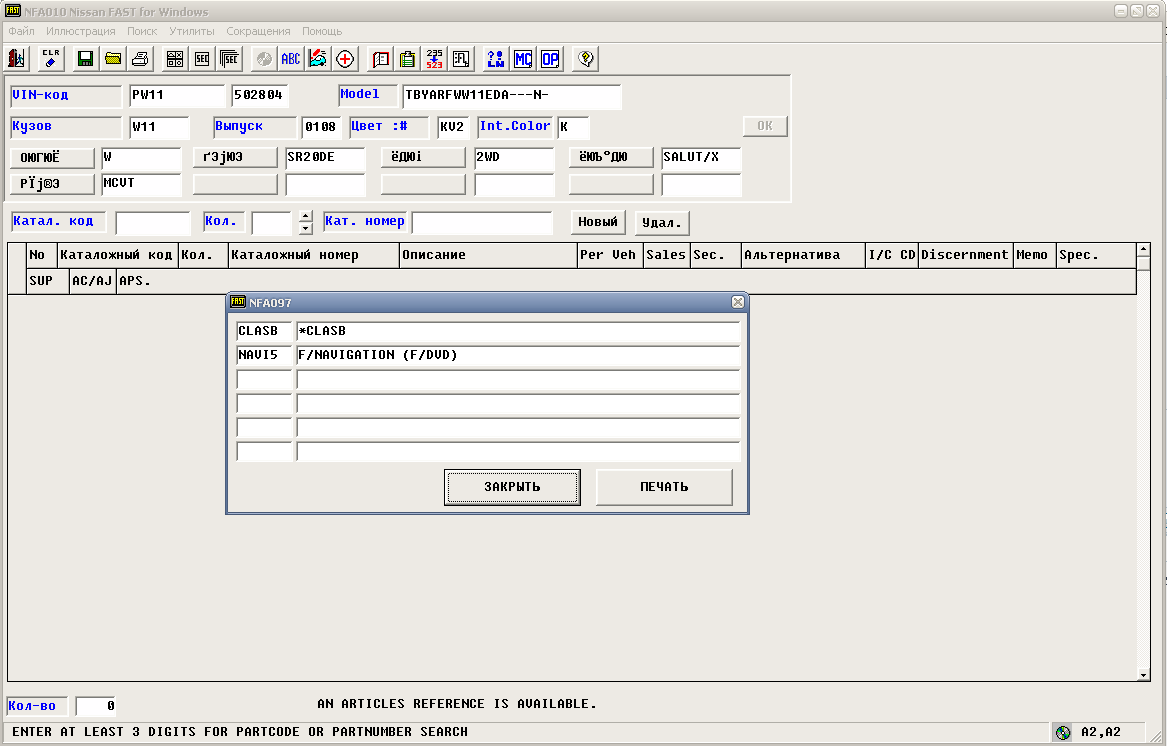The image size is (1167, 746).
Task: Click the exit door toolbar icon
Action: coord(18,59)
